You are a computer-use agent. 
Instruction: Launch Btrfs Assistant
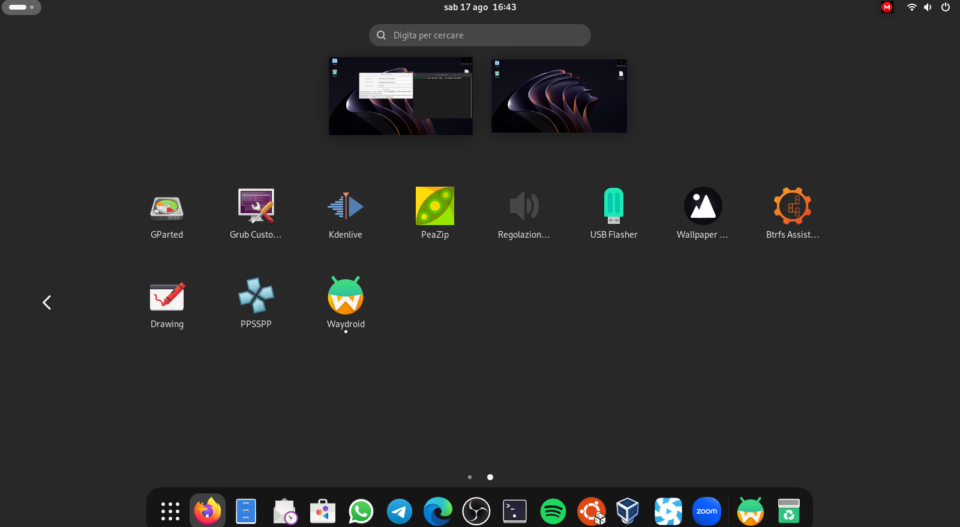tap(792, 206)
